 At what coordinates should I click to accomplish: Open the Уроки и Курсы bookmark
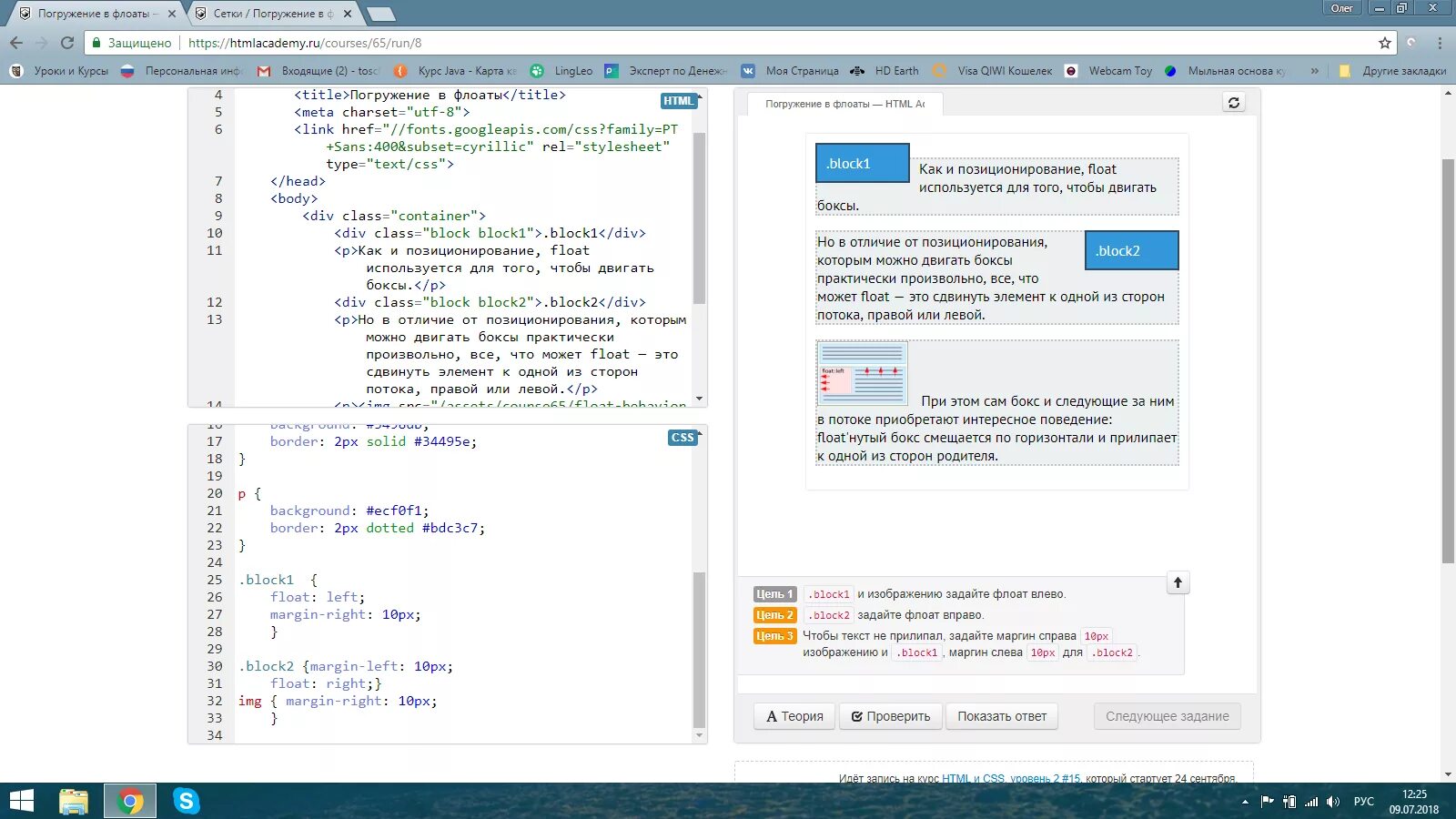(x=60, y=70)
